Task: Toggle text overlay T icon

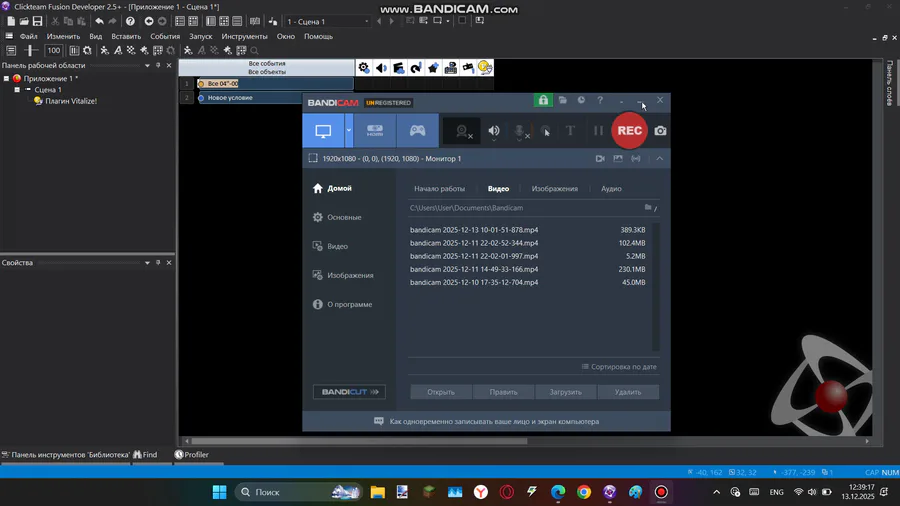Action: point(570,131)
